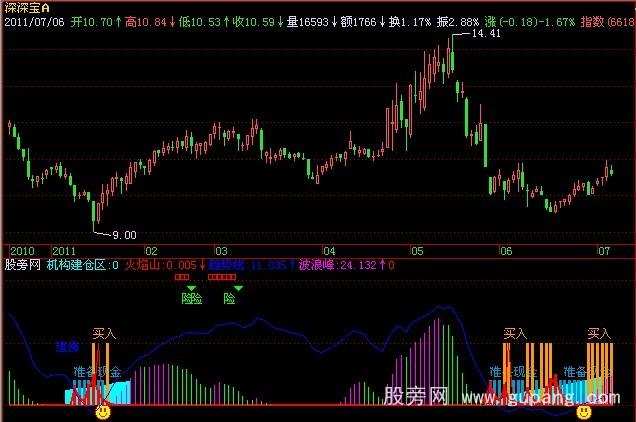Click the left green risk triangle marker
Viewport: 636px width, 422px height.
[x=191, y=288]
